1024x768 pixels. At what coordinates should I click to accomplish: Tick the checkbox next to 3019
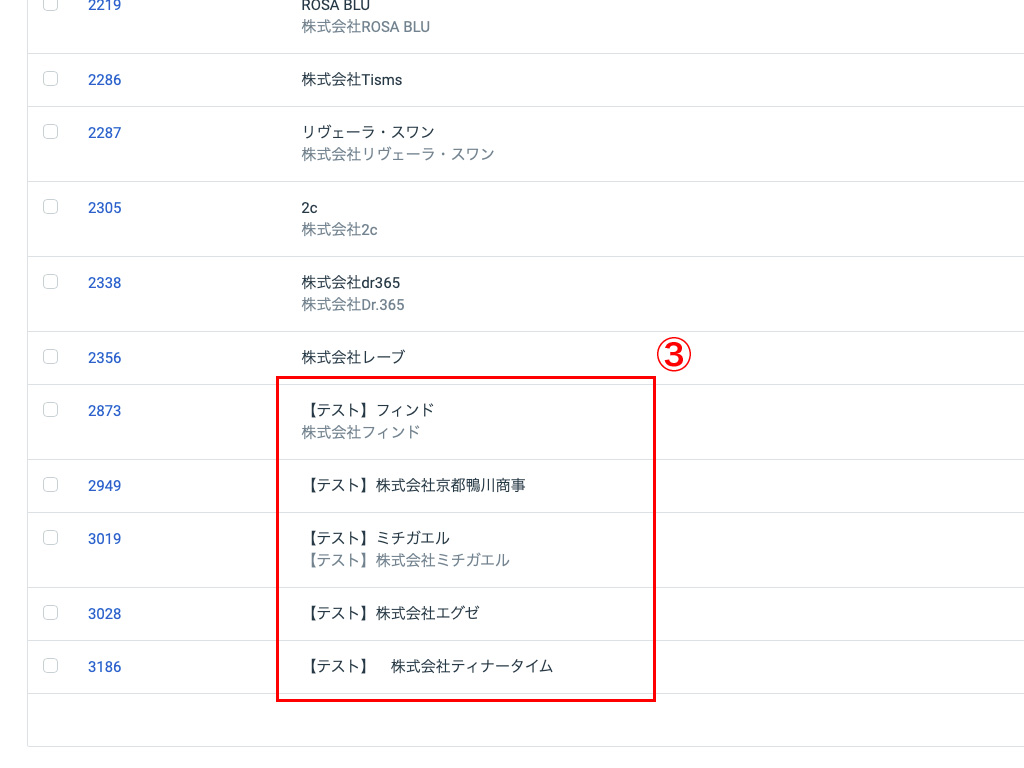coord(50,538)
